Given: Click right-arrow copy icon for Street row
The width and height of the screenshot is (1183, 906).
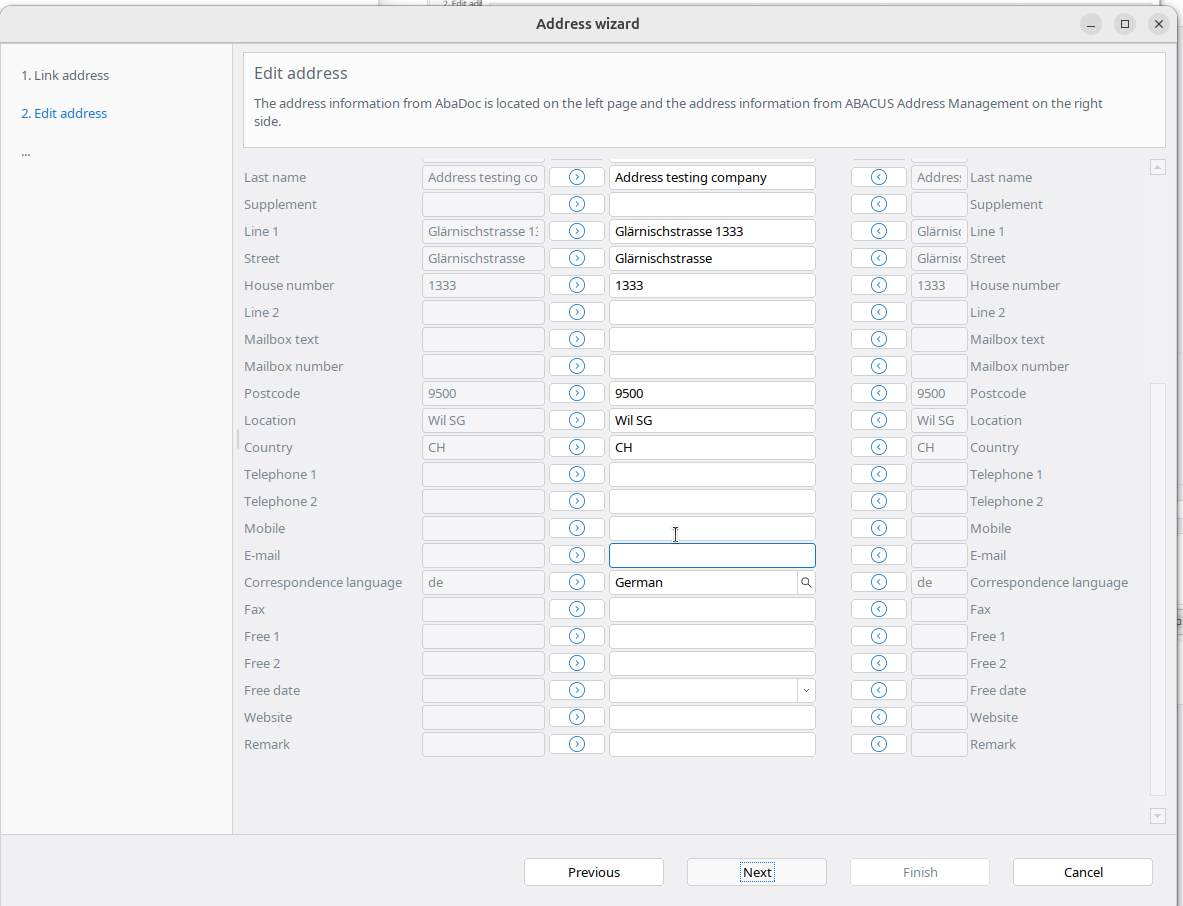Looking at the screenshot, I should point(577,258).
